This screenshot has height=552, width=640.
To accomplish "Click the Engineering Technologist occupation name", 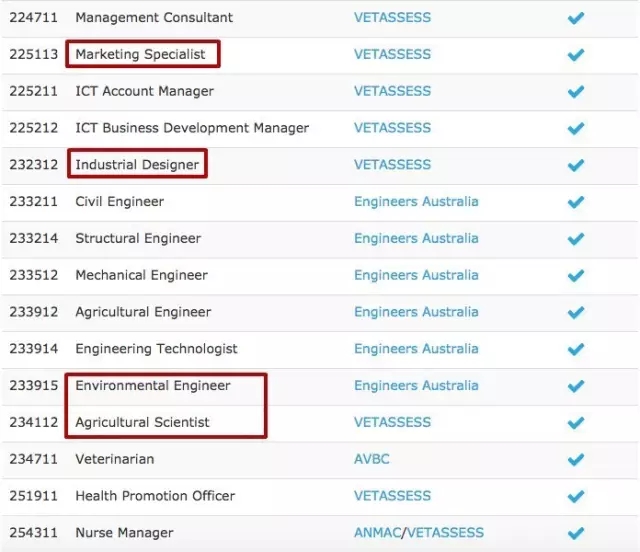I will coord(156,349).
